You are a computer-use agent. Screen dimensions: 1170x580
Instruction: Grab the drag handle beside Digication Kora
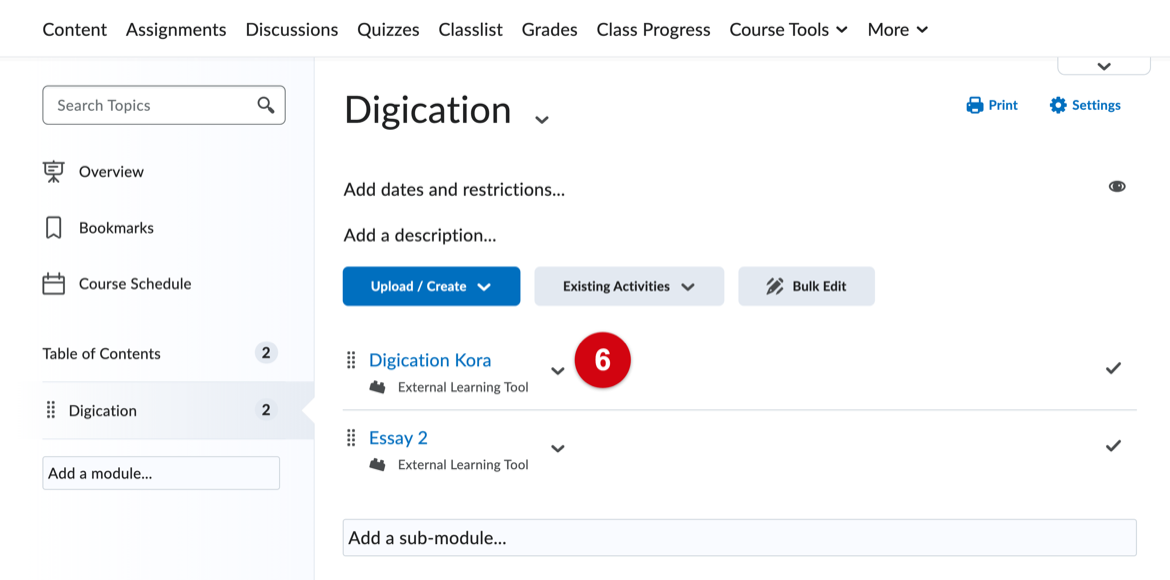coord(351,361)
